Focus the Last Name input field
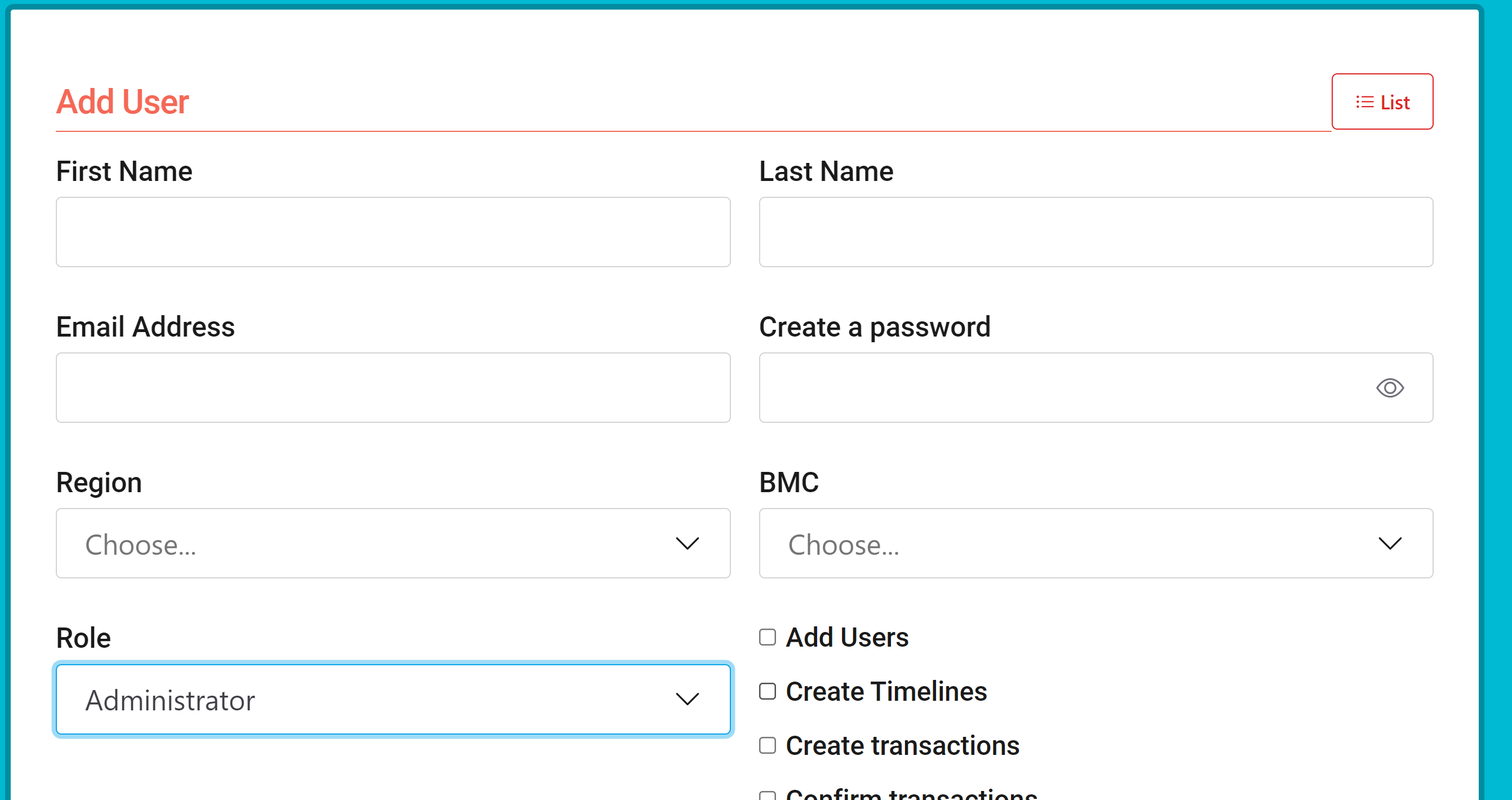The image size is (1512, 800). tap(1096, 232)
